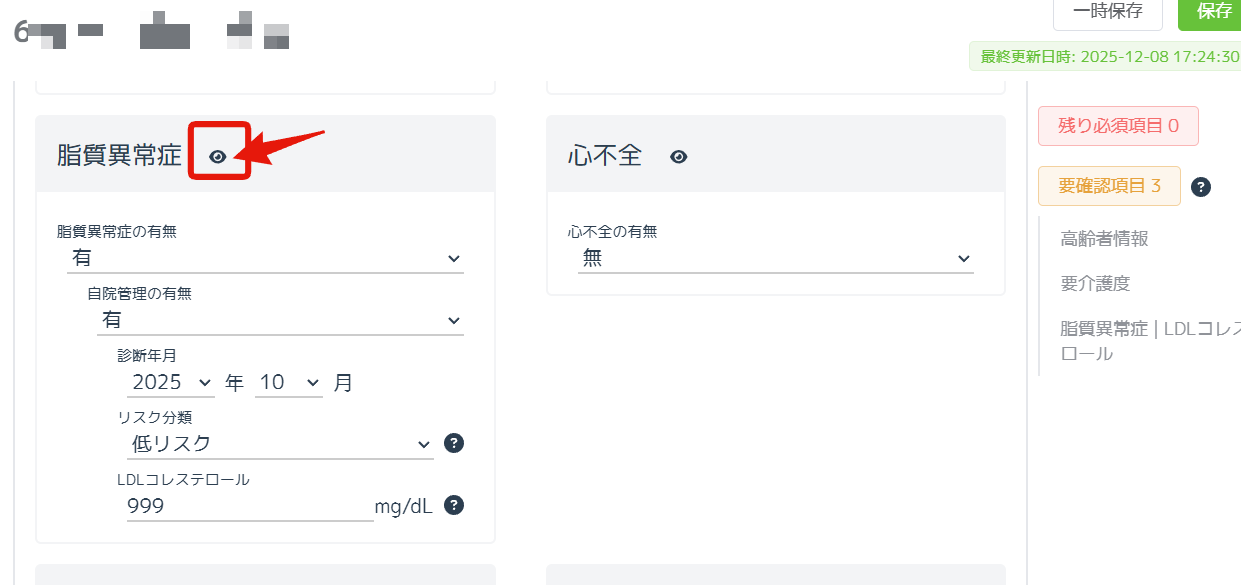This screenshot has width=1241, height=585.
Task: Click help icon next to 要確認項目 3
Action: point(1201,187)
